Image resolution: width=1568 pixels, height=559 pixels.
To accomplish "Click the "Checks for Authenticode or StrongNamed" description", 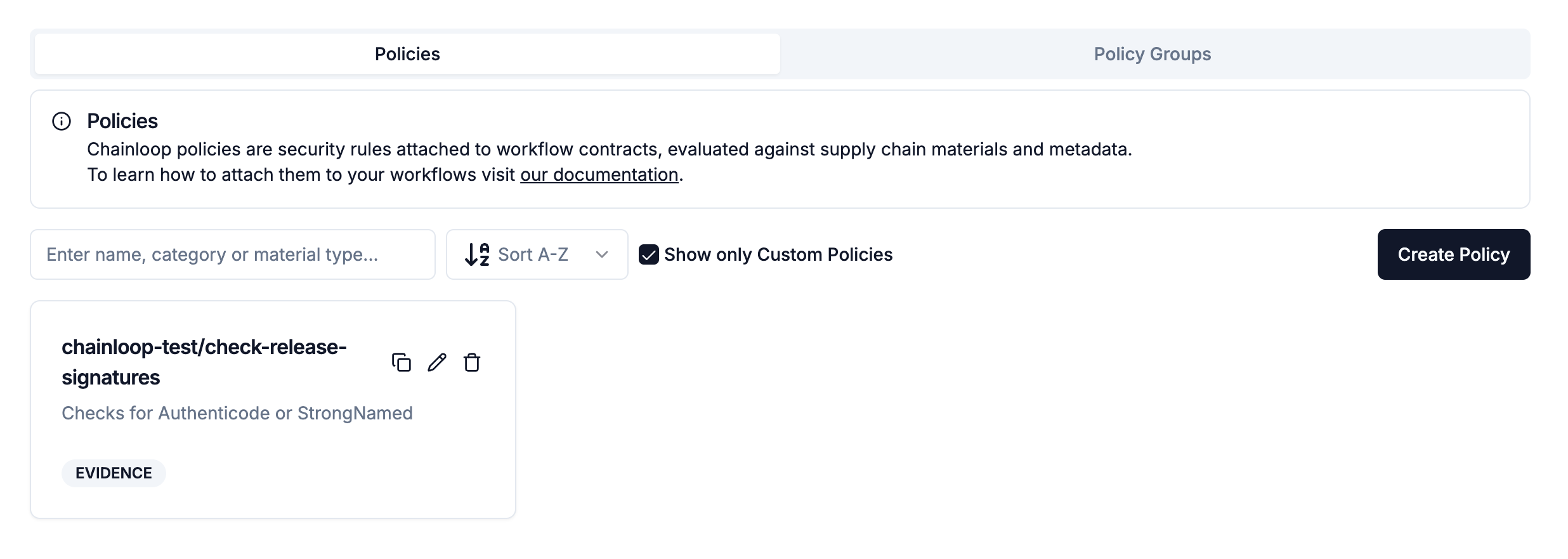I will coord(237,413).
